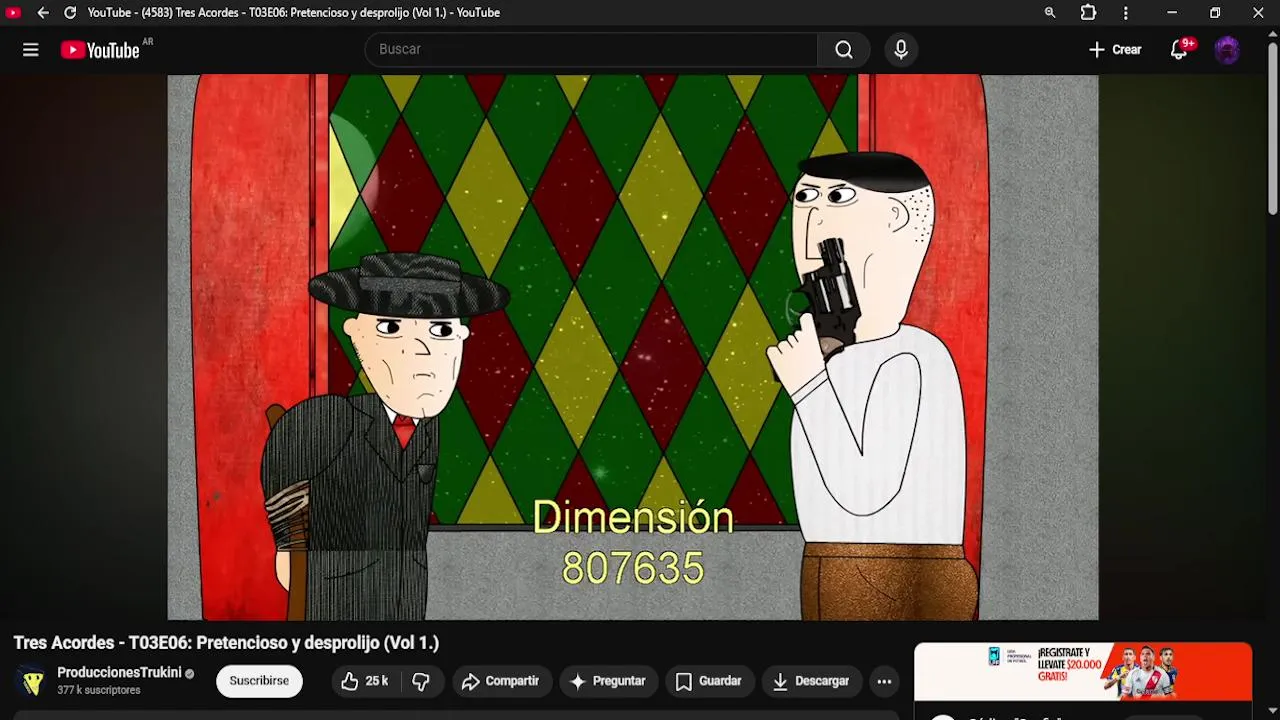Open the browser three-dot menu
Viewport: 1280px width, 720px height.
(x=1126, y=13)
